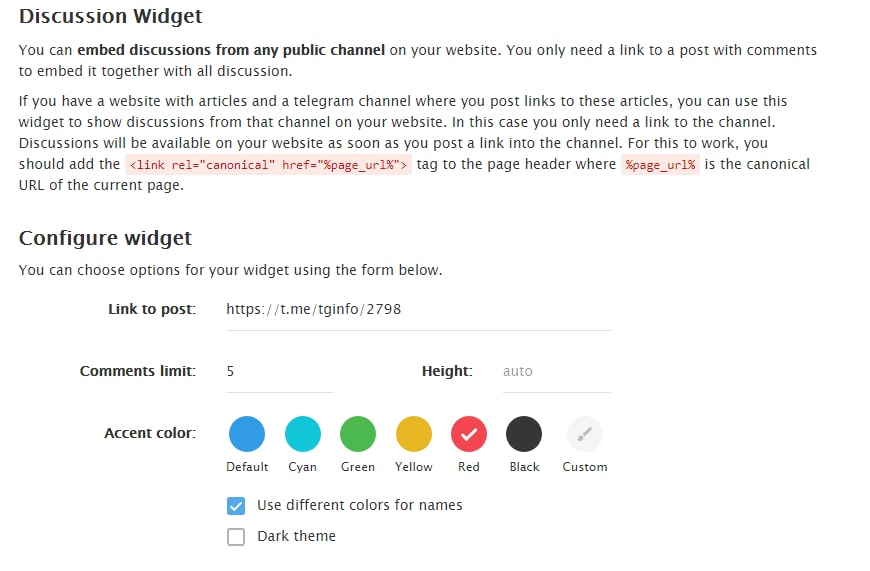Screen dimensions: 870x571
Task: Uncheck Use different colors for names
Action: (236, 505)
